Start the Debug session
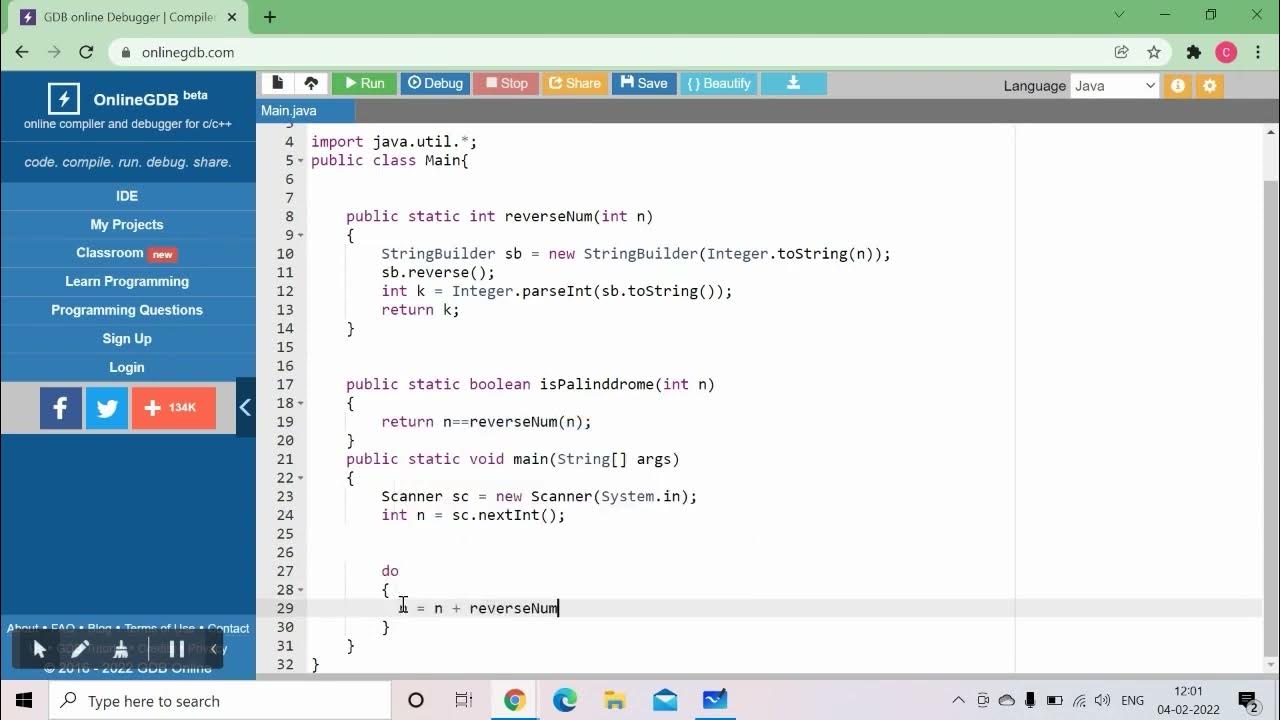The height and width of the screenshot is (720, 1280). pos(434,83)
